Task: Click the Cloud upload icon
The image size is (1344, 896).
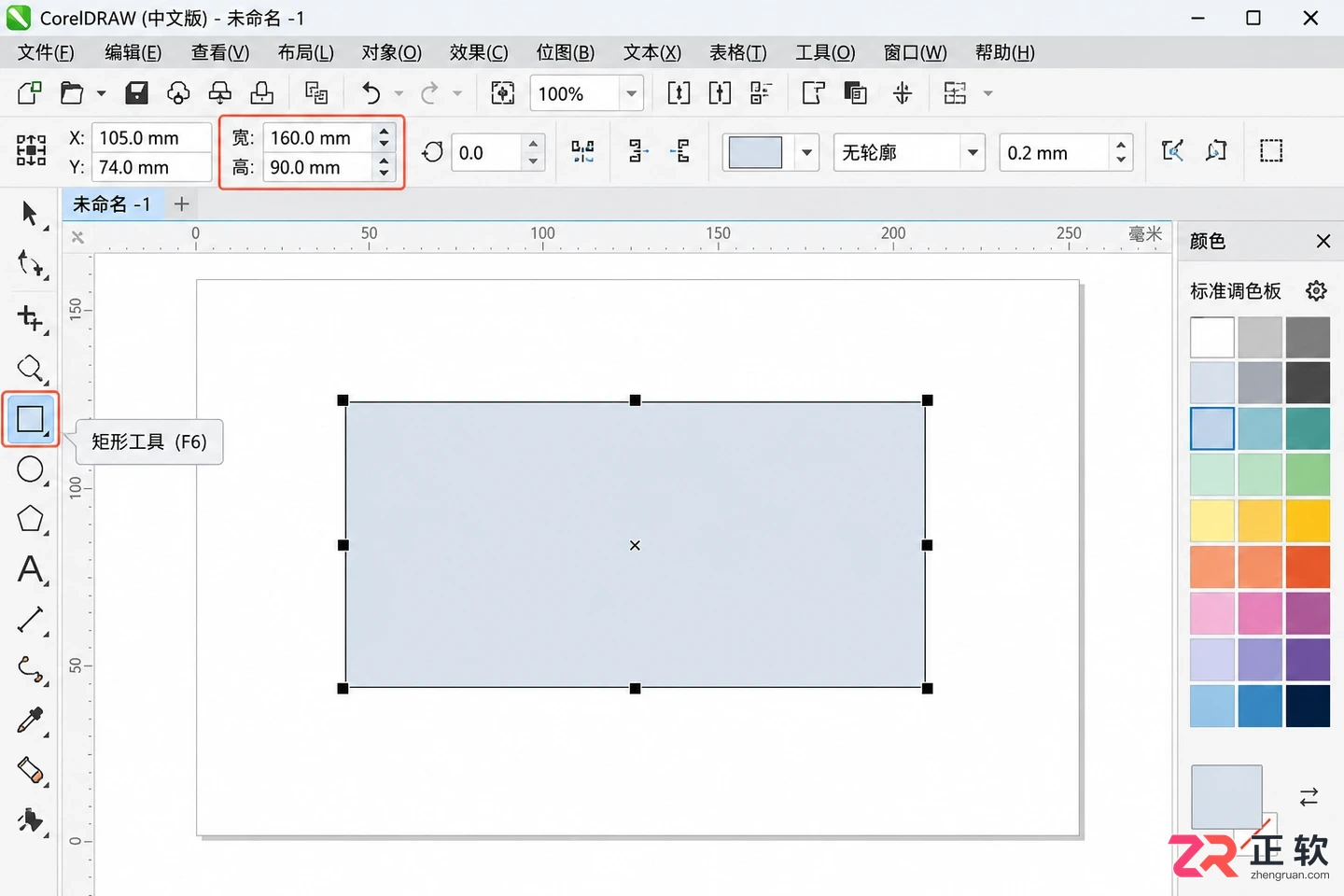Action: click(178, 93)
